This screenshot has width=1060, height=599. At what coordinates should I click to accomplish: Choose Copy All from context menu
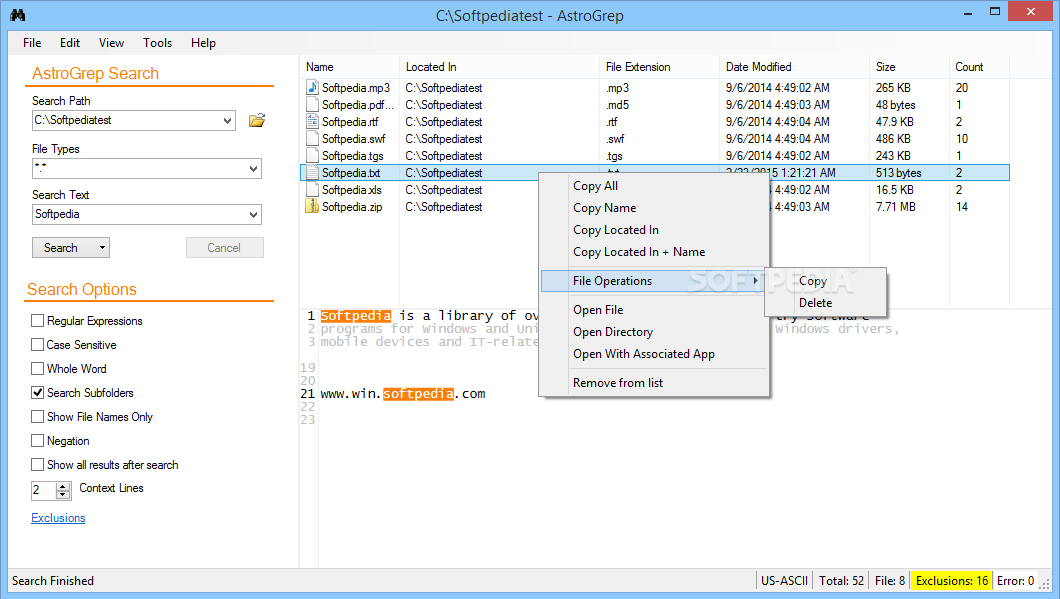click(655, 186)
